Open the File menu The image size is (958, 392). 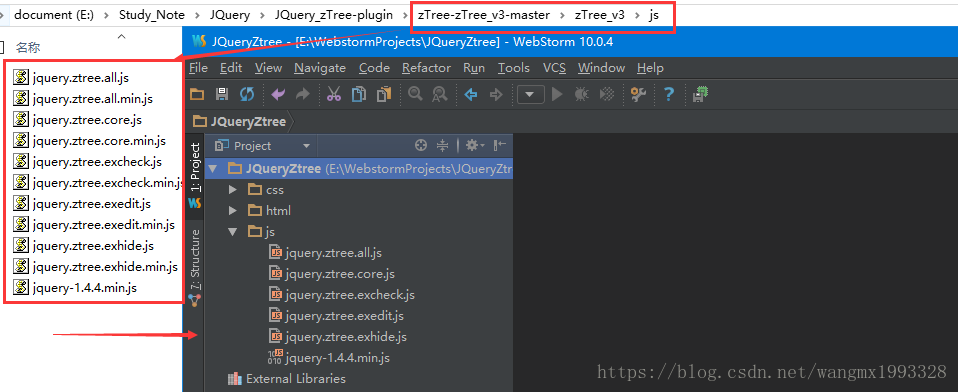tap(198, 68)
